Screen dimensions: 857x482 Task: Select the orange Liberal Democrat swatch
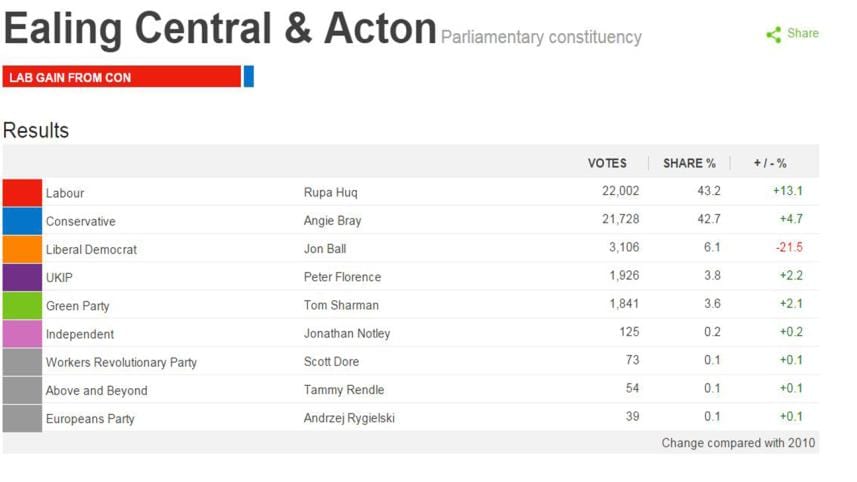(x=22, y=249)
